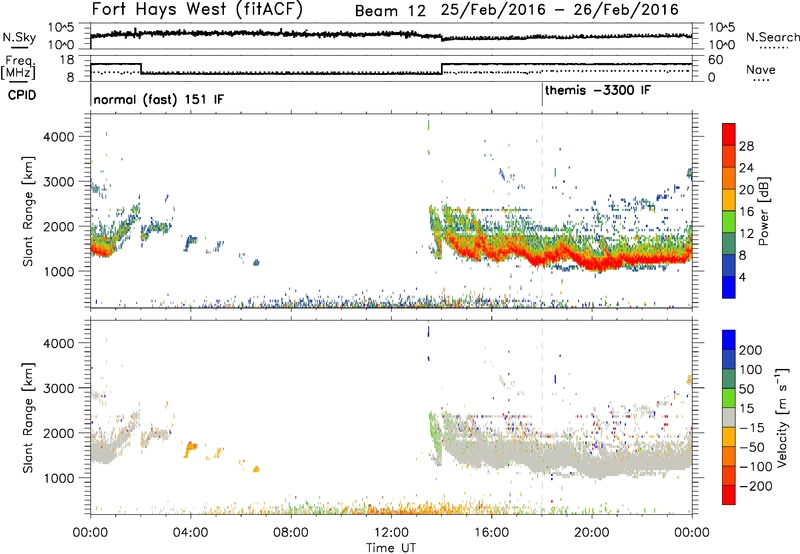Click the '28' tick on the Power scale
The height and width of the screenshot is (554, 800).
(x=746, y=146)
